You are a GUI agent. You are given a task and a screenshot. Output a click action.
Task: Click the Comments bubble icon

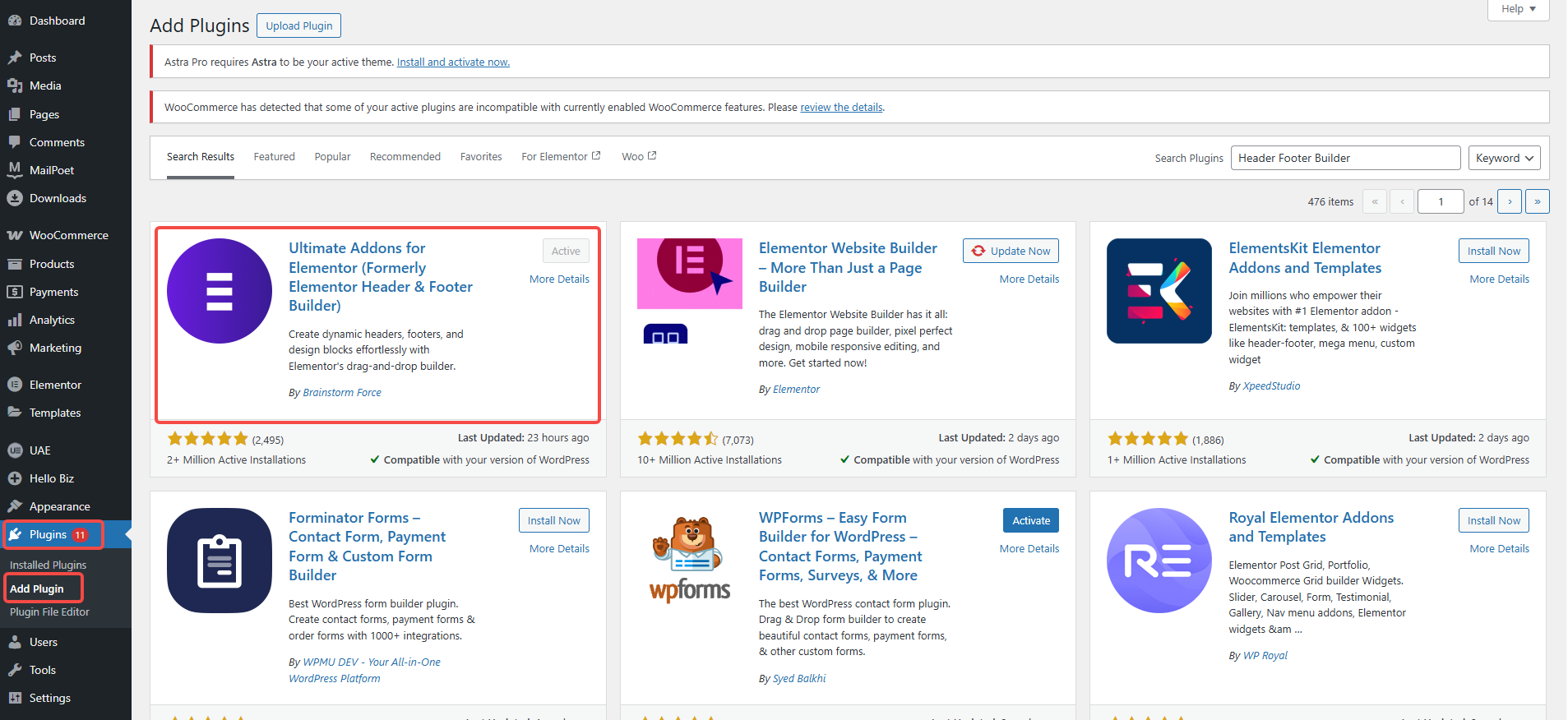tap(15, 142)
